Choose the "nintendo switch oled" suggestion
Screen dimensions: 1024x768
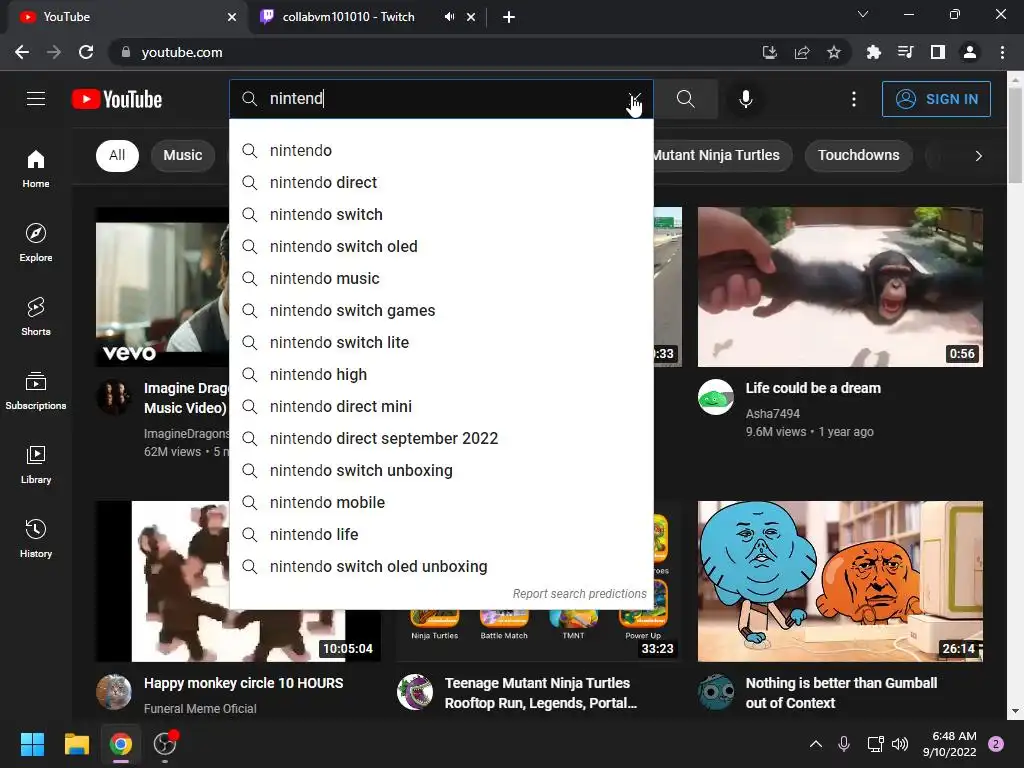tap(441, 247)
